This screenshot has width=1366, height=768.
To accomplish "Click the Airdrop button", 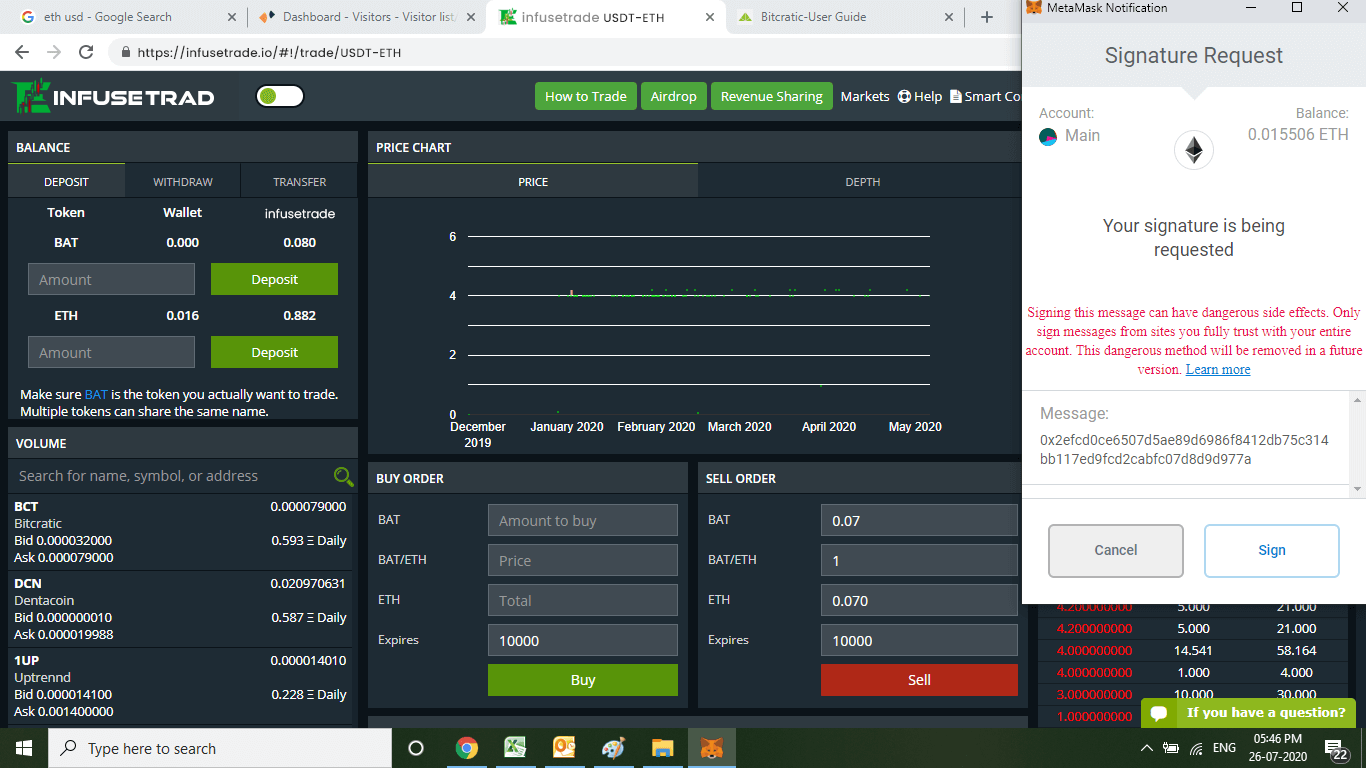I will 673,96.
